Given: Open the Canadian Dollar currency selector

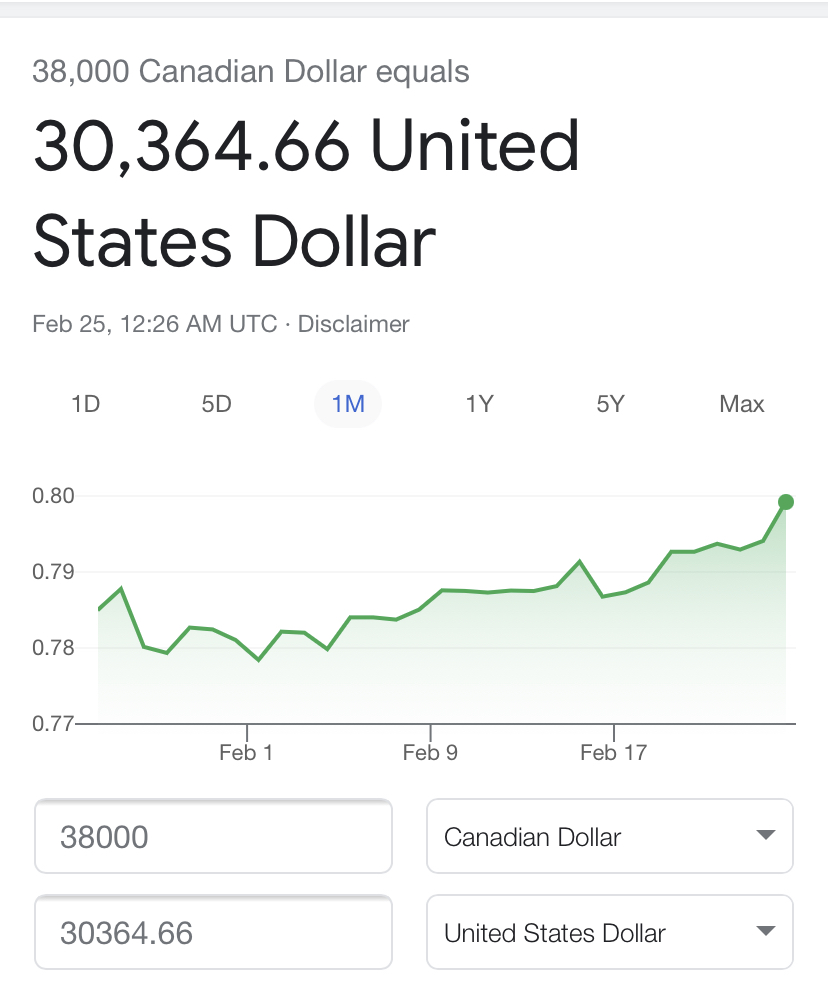Looking at the screenshot, I should click(x=609, y=836).
